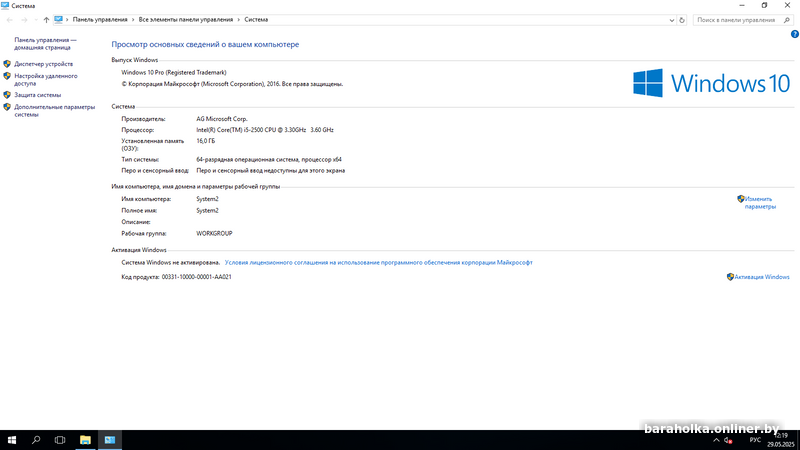The image size is (800, 450).
Task: Click the manufacturer value AG Microsoft Corp.
Action: pos(222,118)
